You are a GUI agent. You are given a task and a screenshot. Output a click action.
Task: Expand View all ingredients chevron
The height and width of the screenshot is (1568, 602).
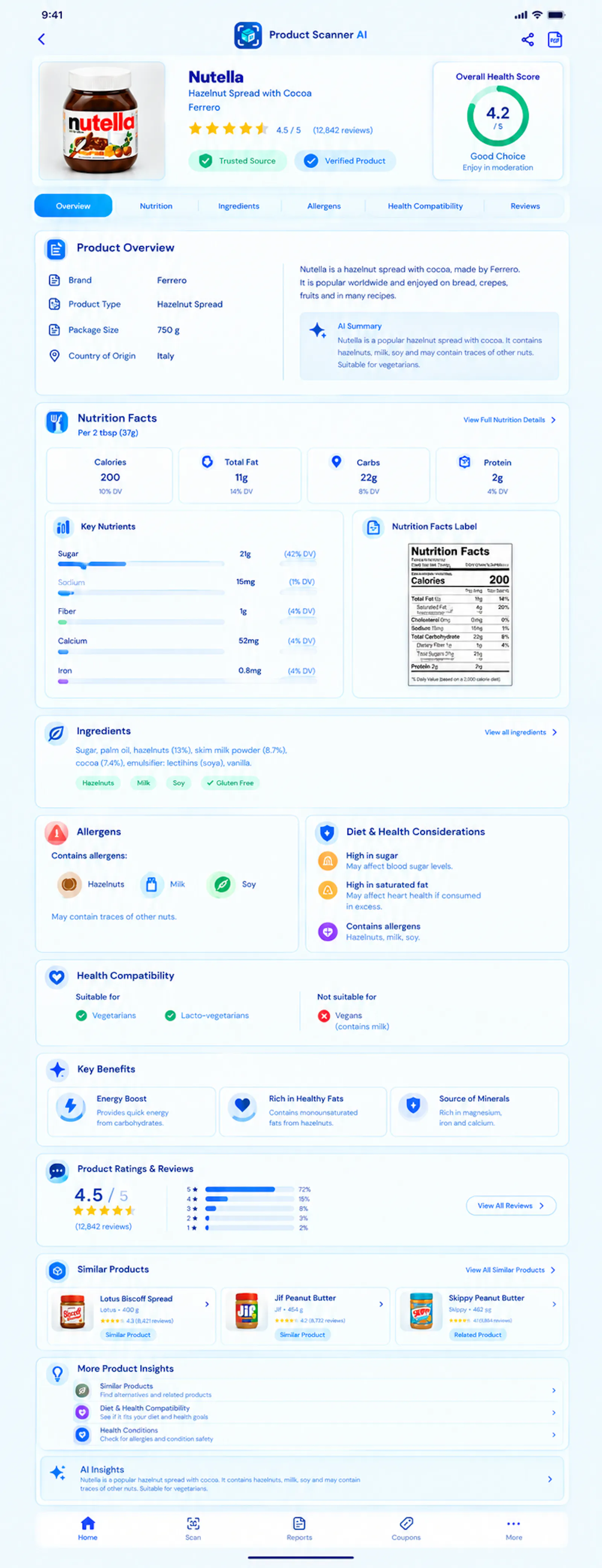coord(555,732)
